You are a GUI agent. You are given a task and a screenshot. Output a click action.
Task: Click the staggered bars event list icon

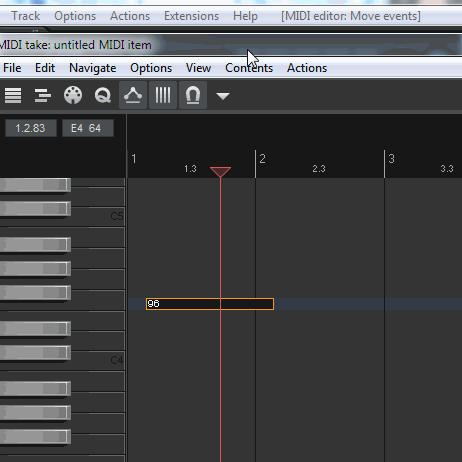43,95
